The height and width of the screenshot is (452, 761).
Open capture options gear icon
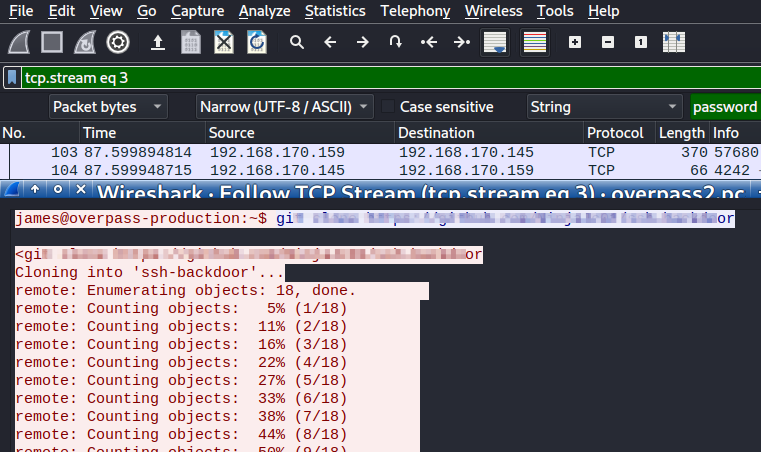point(118,42)
